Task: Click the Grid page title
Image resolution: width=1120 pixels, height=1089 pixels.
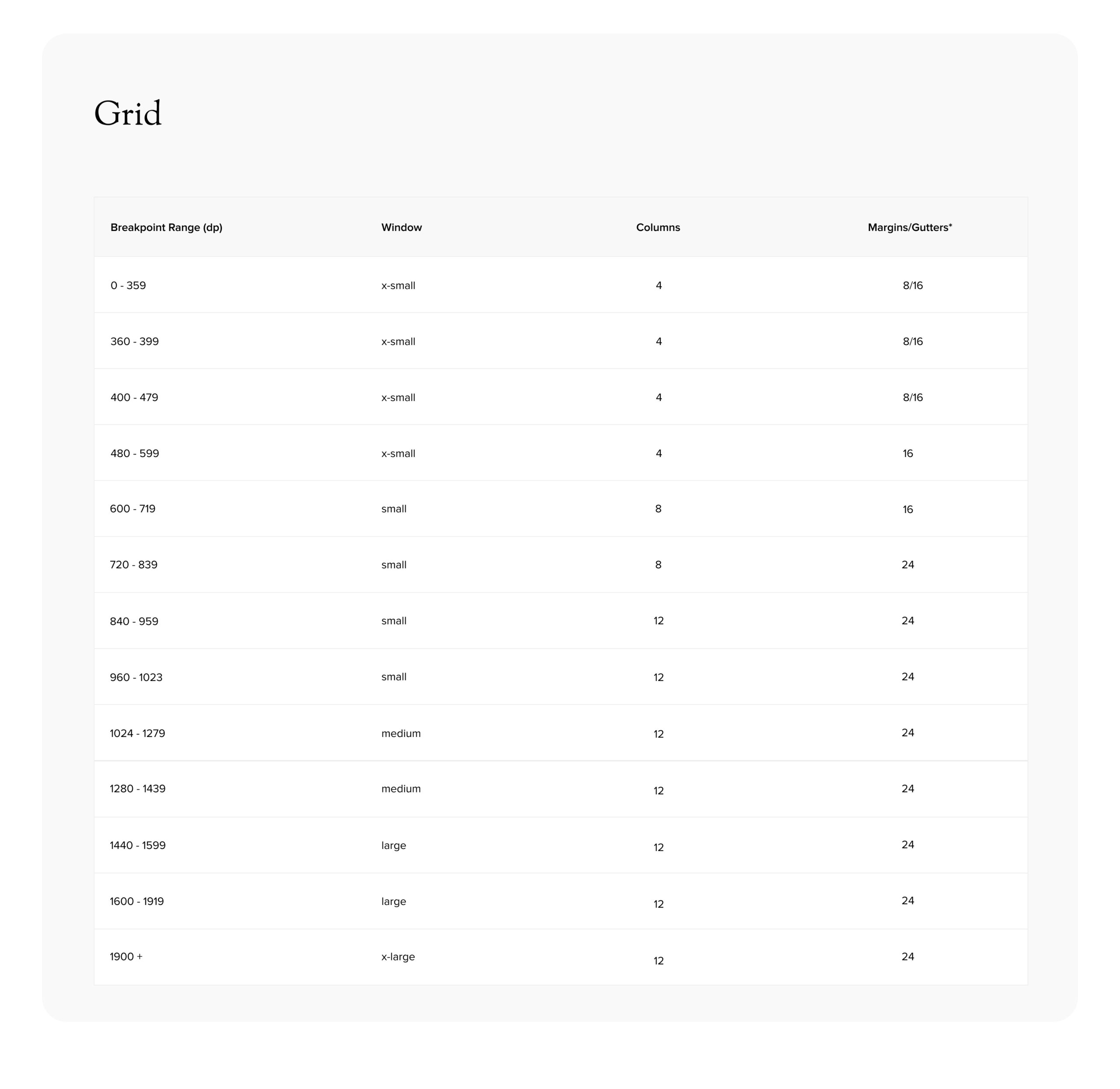Action: (128, 113)
